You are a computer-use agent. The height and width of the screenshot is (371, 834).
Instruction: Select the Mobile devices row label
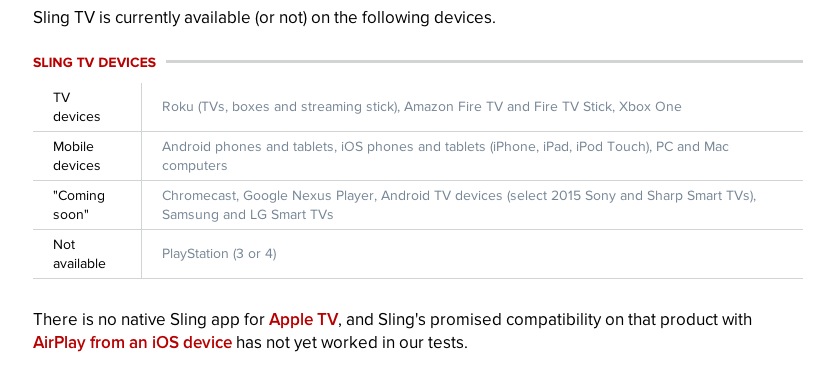(x=77, y=156)
